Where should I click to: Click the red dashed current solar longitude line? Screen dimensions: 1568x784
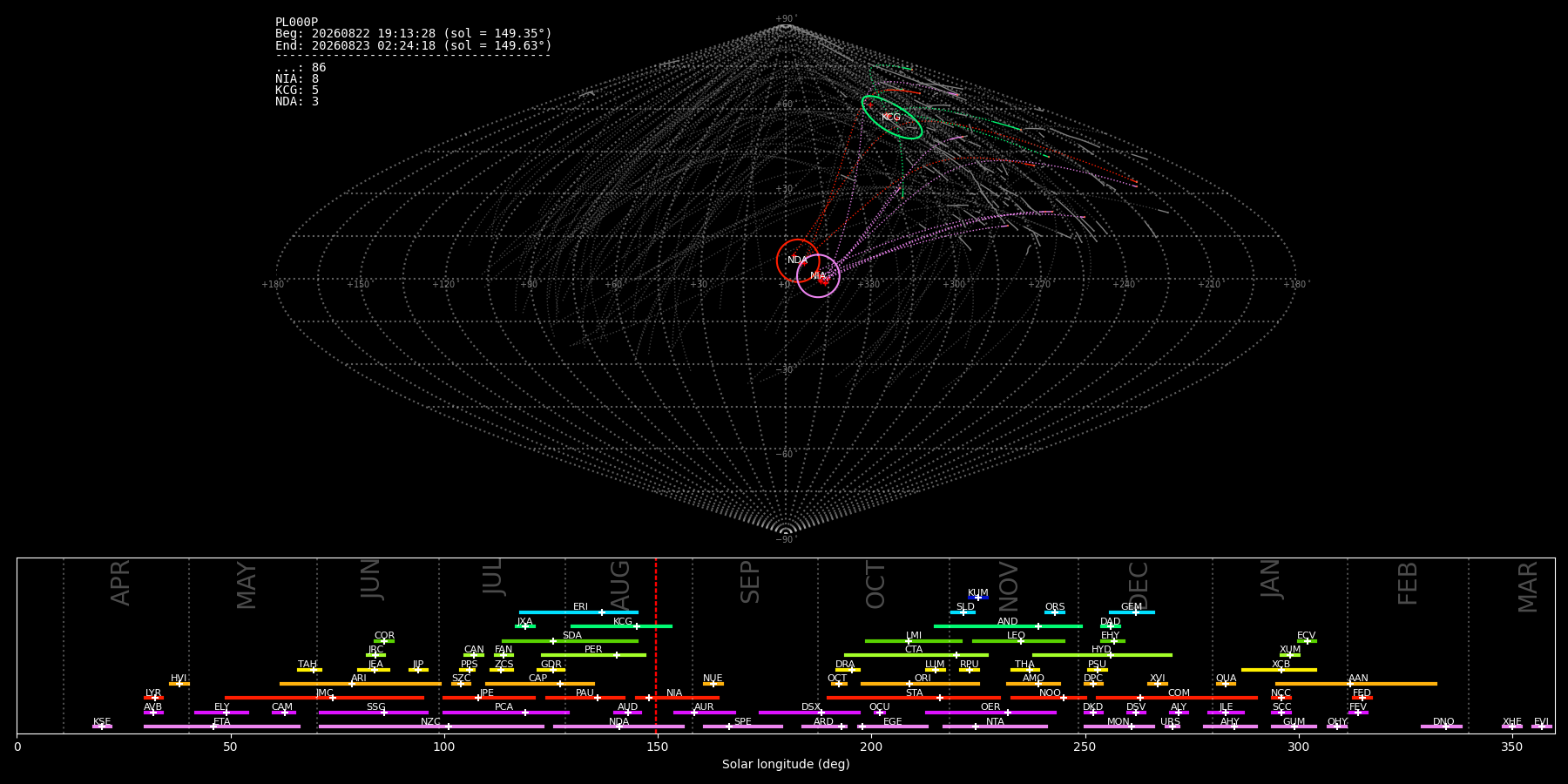pos(656,645)
